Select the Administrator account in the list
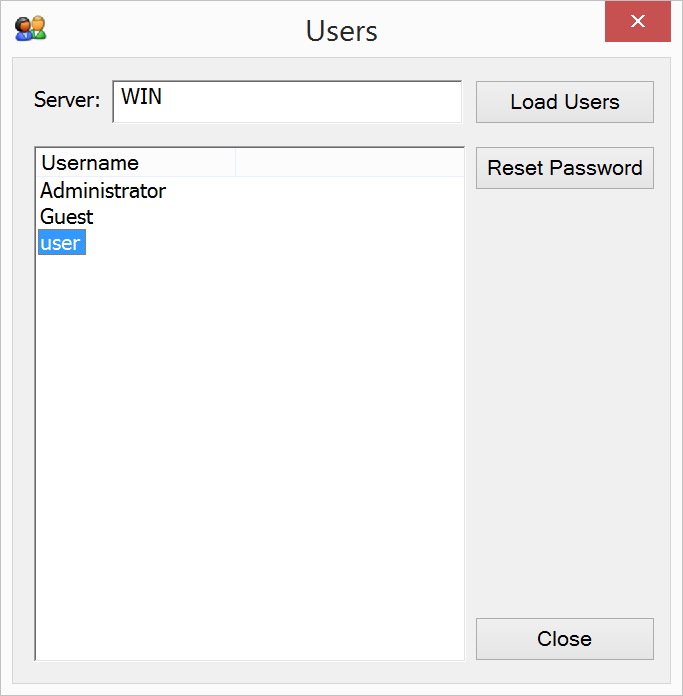Viewport: 683px width, 696px height. pos(103,191)
